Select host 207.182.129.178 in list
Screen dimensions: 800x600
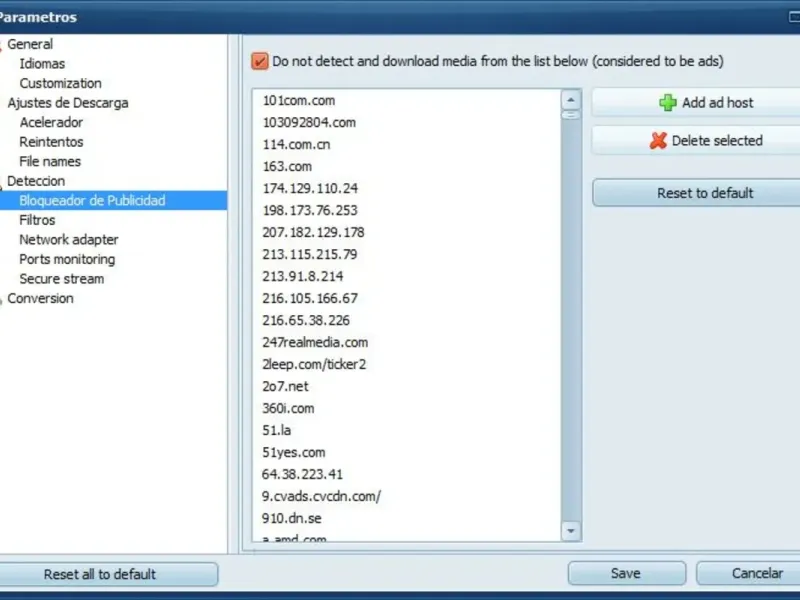coord(313,232)
